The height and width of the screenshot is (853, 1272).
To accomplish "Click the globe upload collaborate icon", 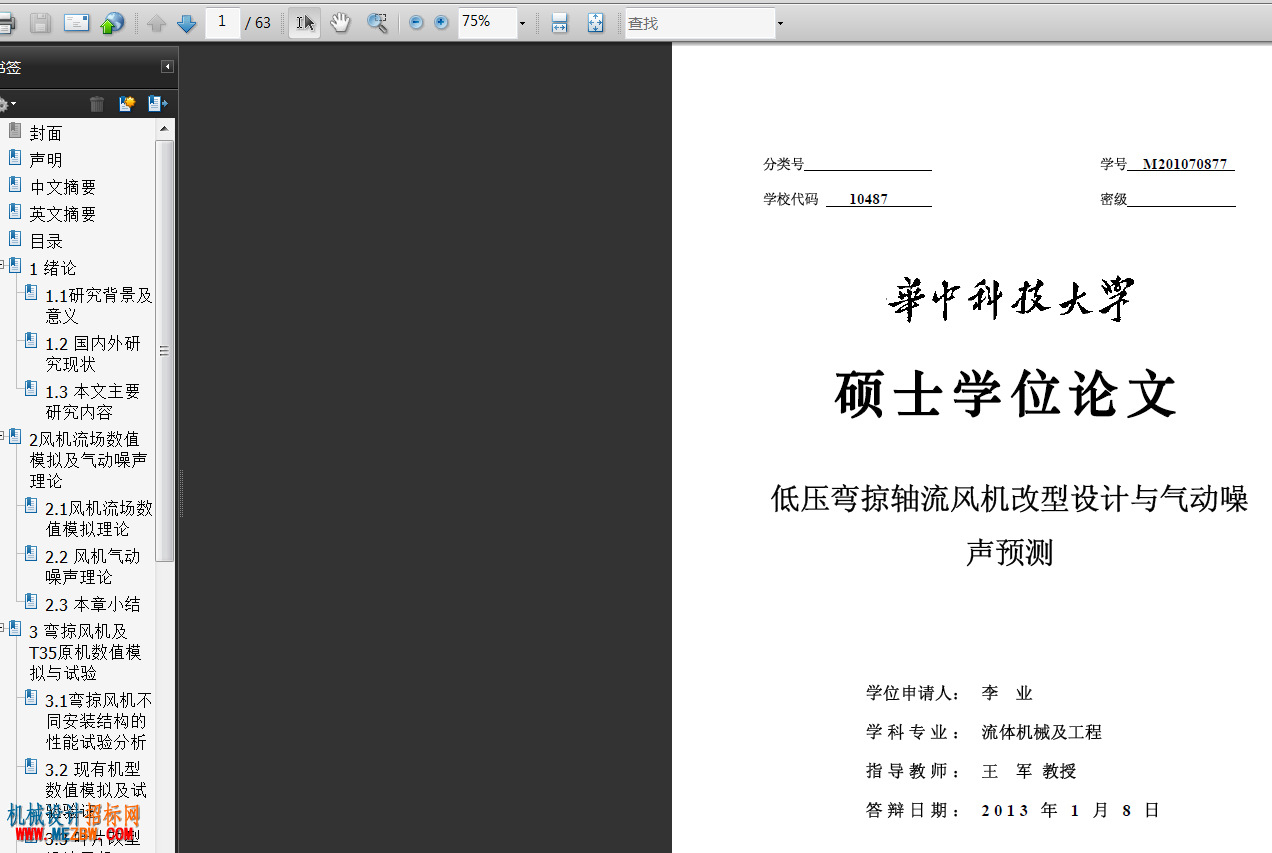I will (x=112, y=23).
